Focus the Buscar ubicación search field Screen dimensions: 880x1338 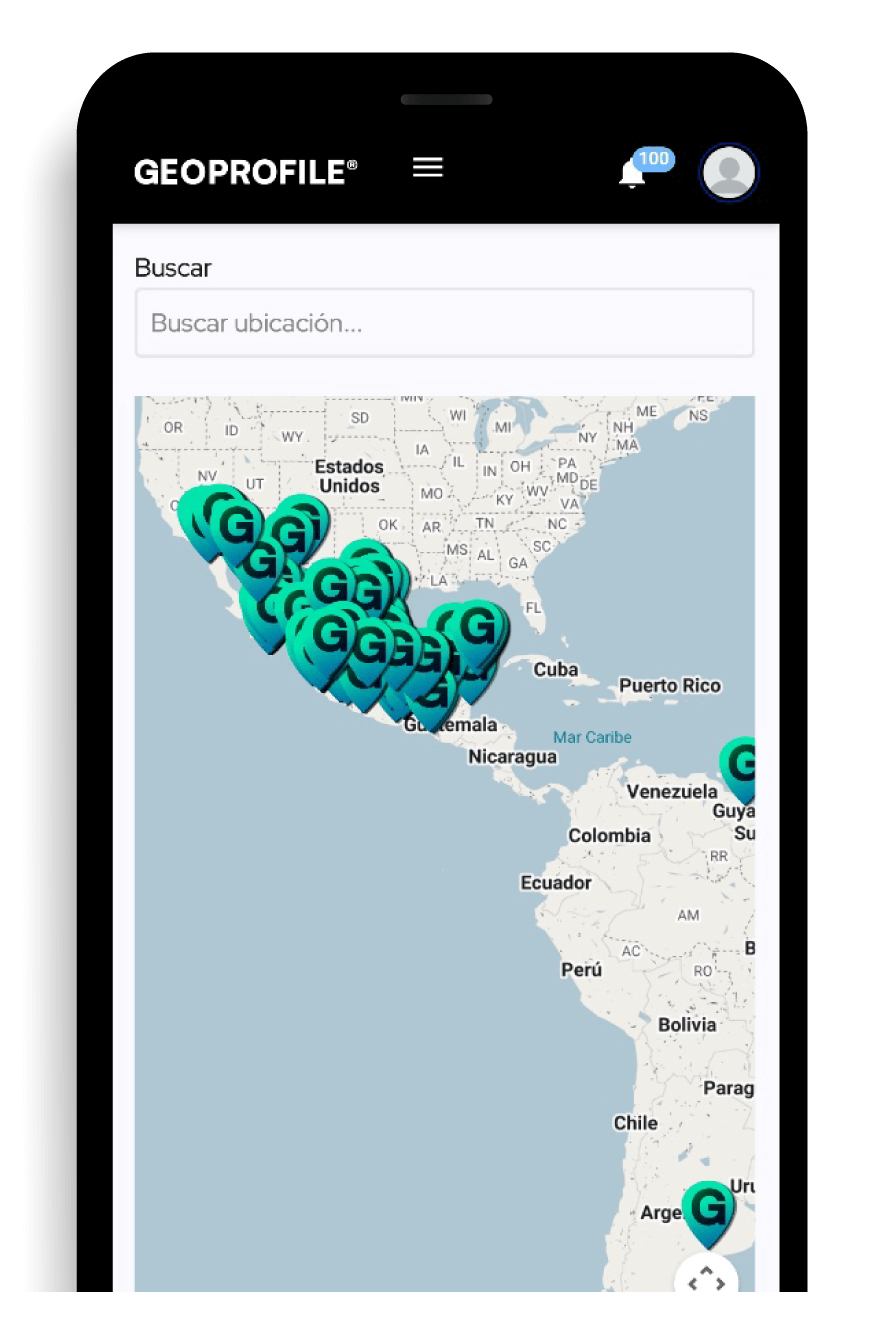point(444,323)
